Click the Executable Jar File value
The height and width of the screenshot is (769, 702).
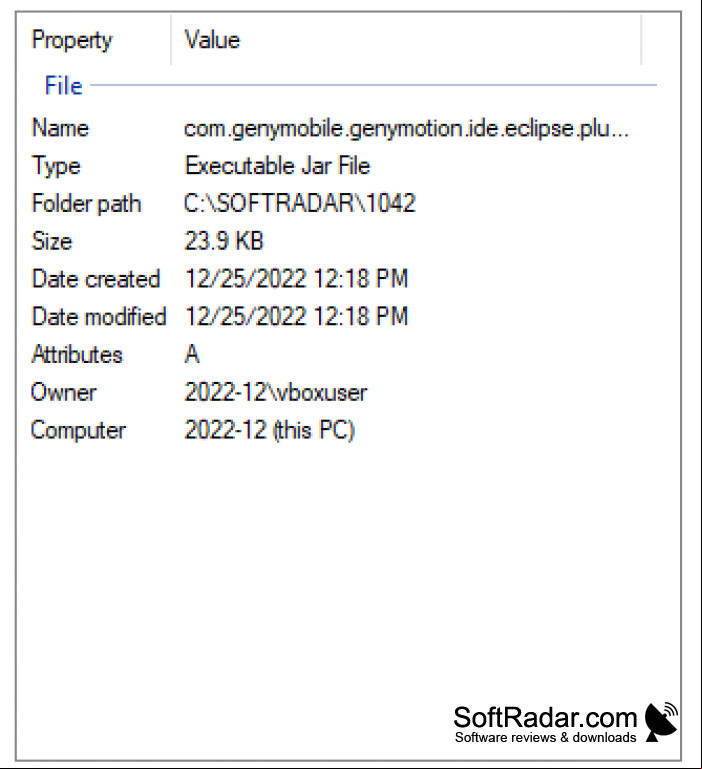tap(277, 166)
